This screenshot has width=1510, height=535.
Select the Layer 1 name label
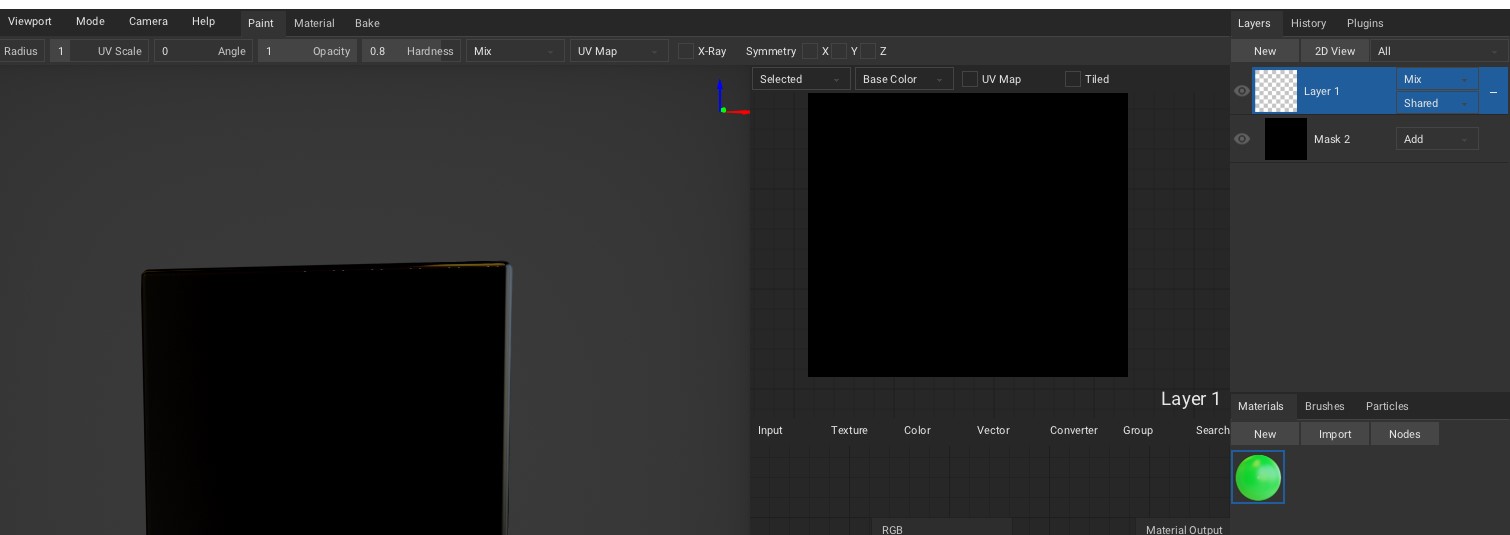tap(1321, 91)
